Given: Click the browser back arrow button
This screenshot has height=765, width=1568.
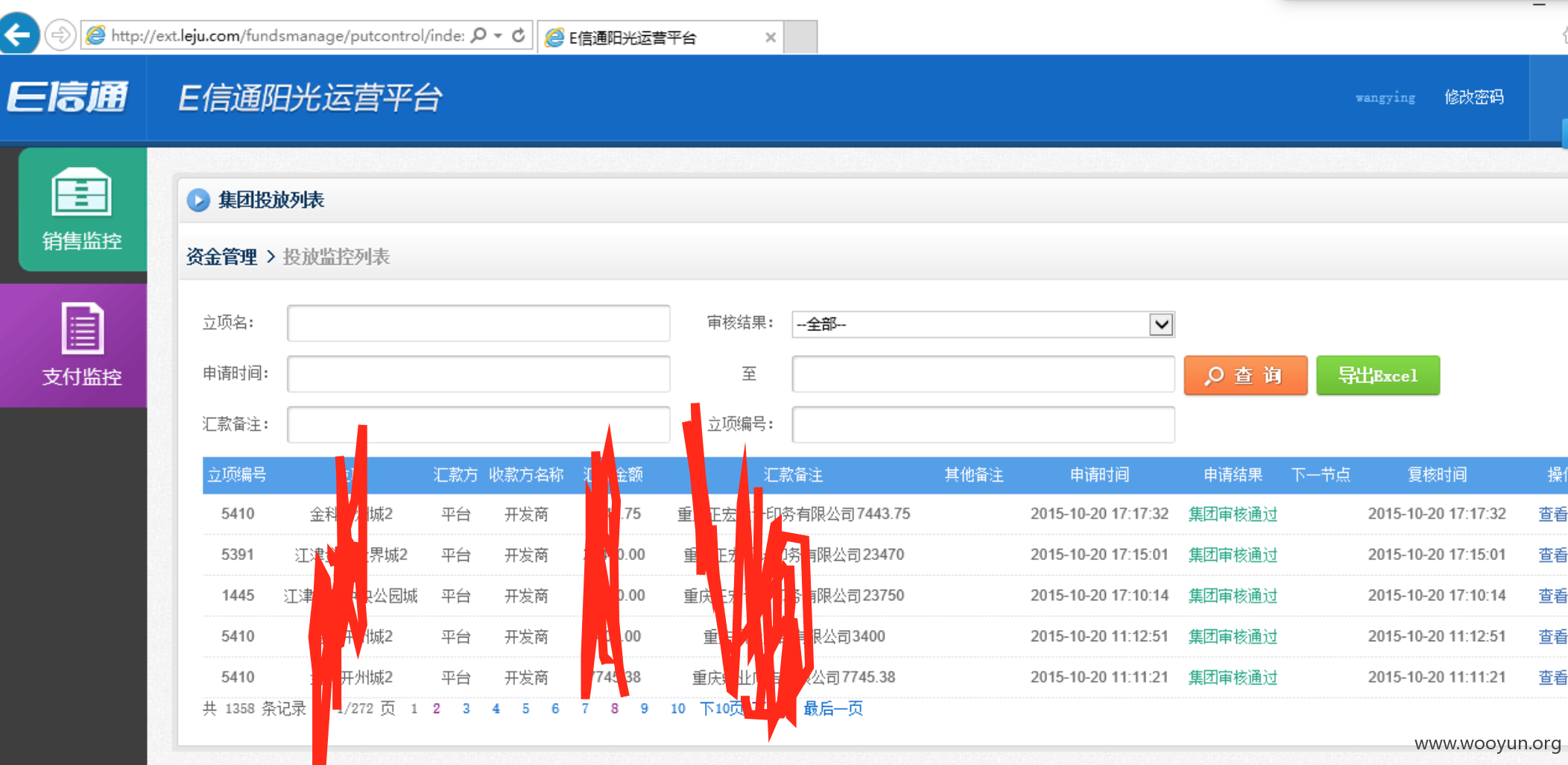Looking at the screenshot, I should [18, 34].
